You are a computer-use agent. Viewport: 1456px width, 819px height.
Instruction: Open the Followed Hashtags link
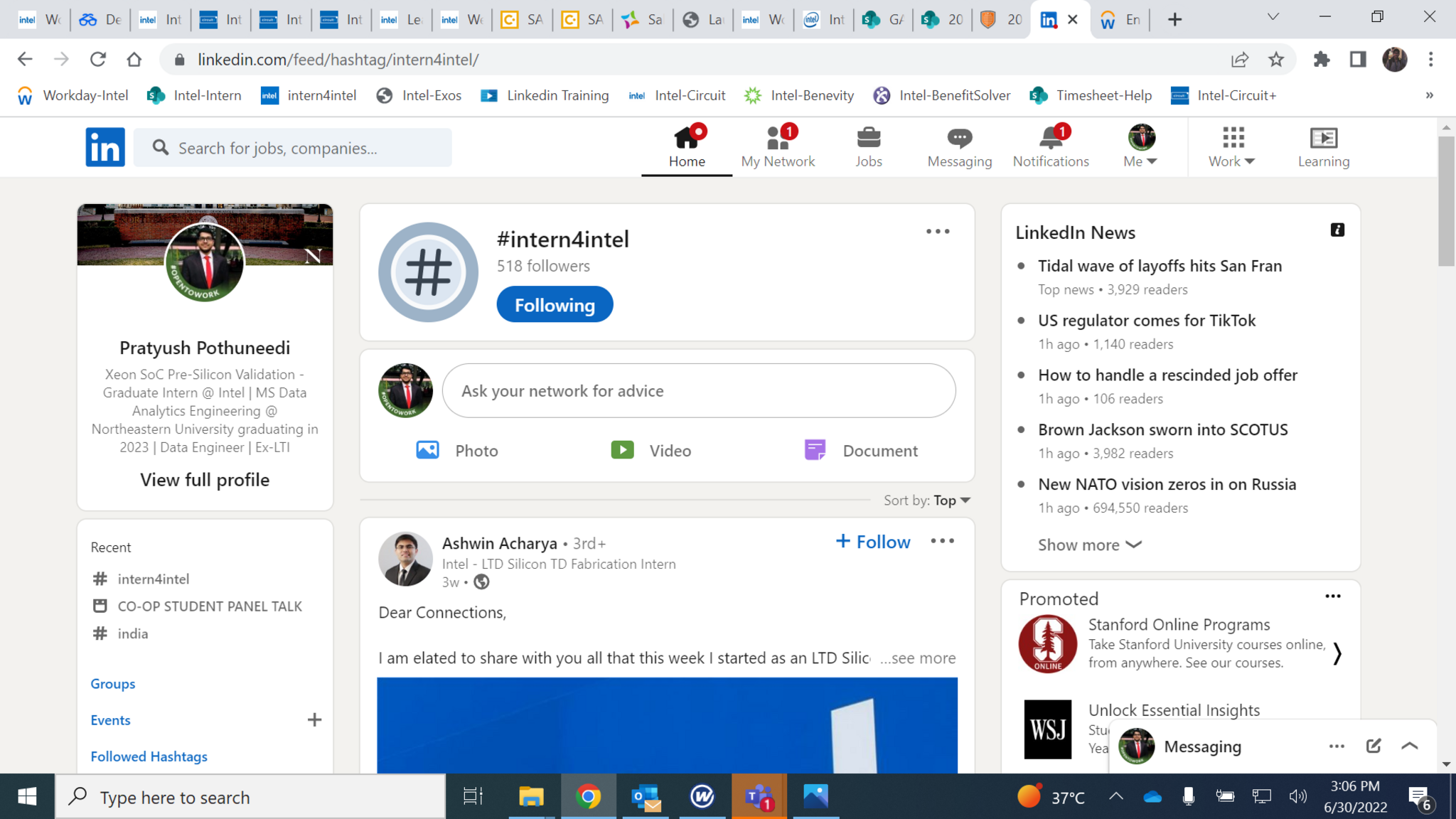coord(149,756)
